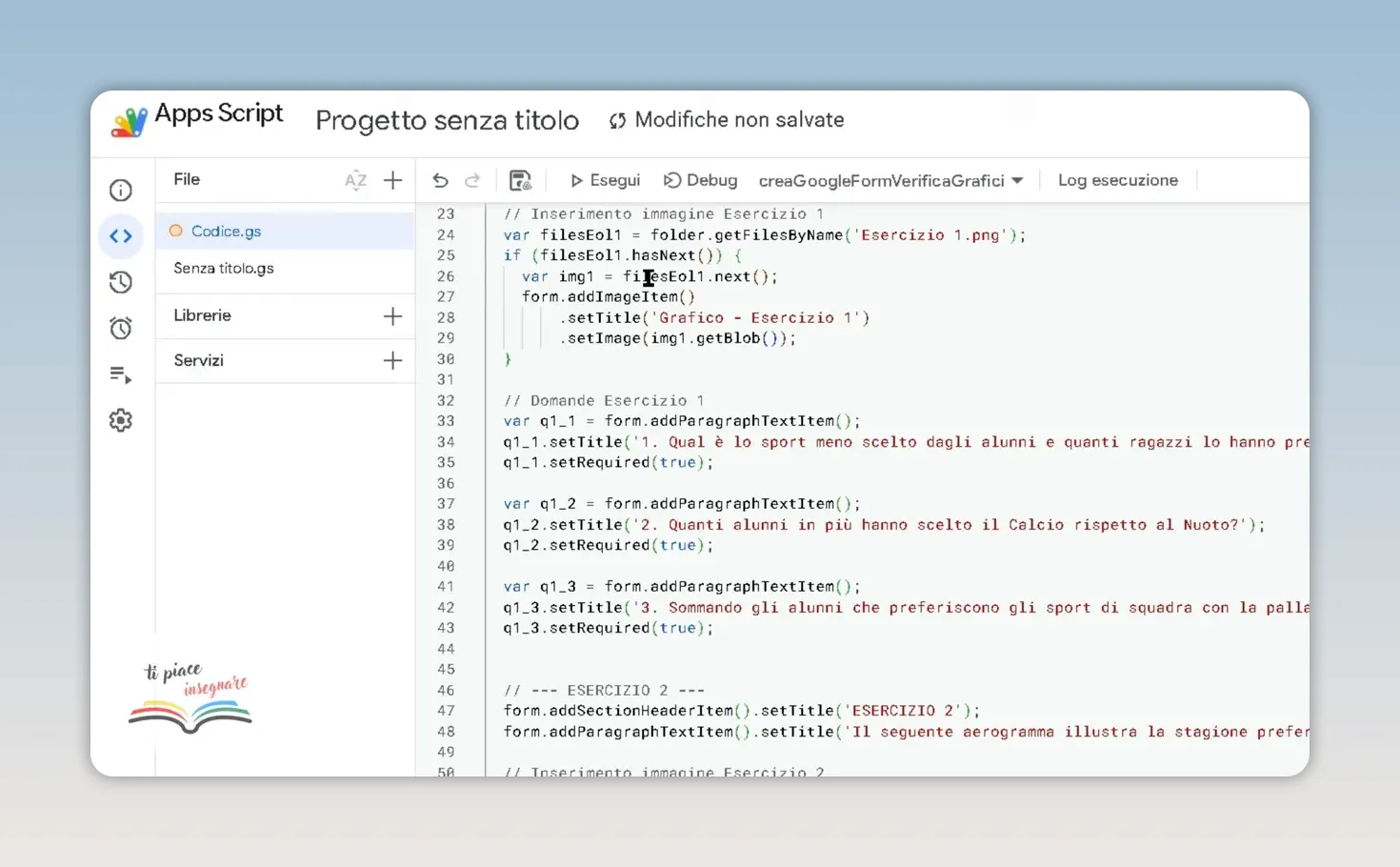Open the project Overview info icon
1400x867 pixels.
pyautogui.click(x=121, y=191)
